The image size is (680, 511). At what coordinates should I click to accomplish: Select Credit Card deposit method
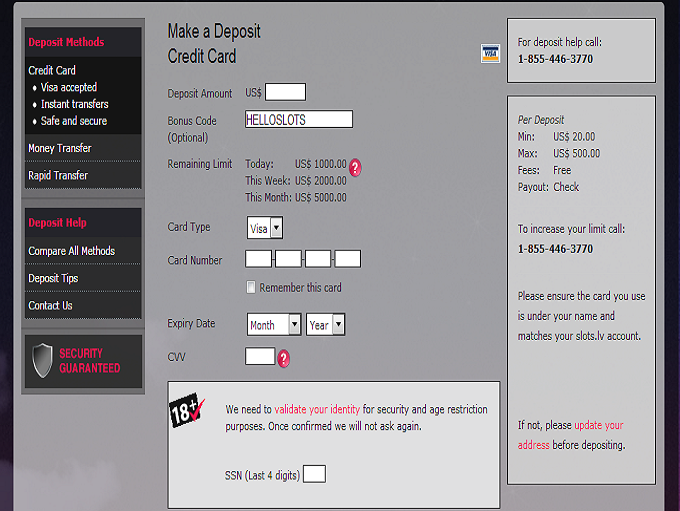pos(52,70)
